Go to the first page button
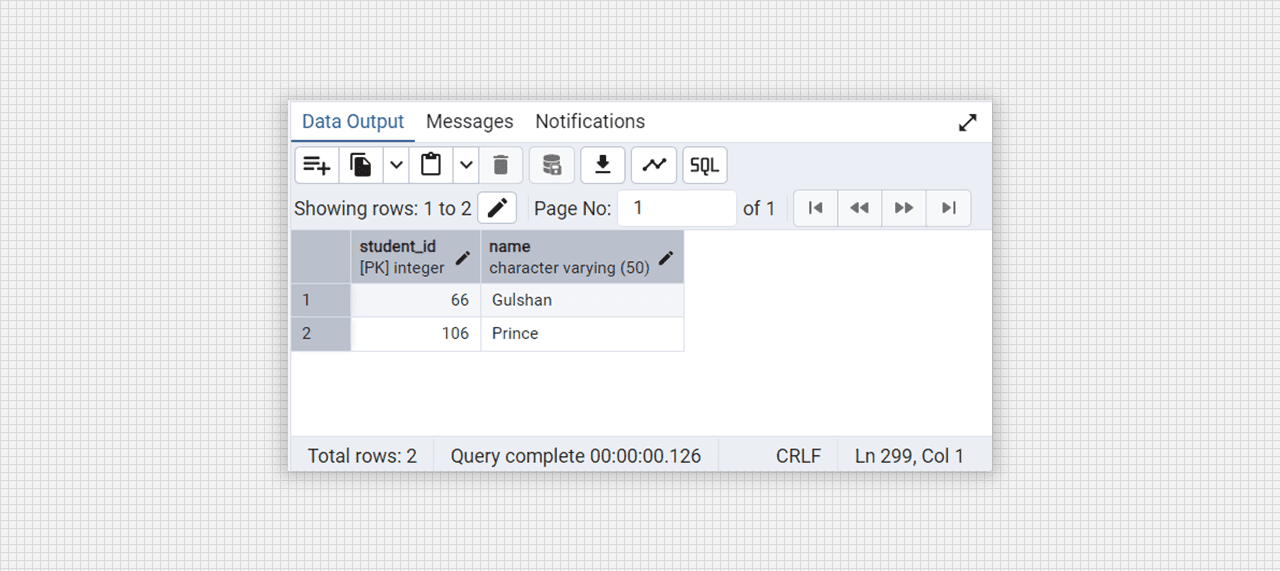Viewport: 1280px width, 571px height. tap(815, 208)
